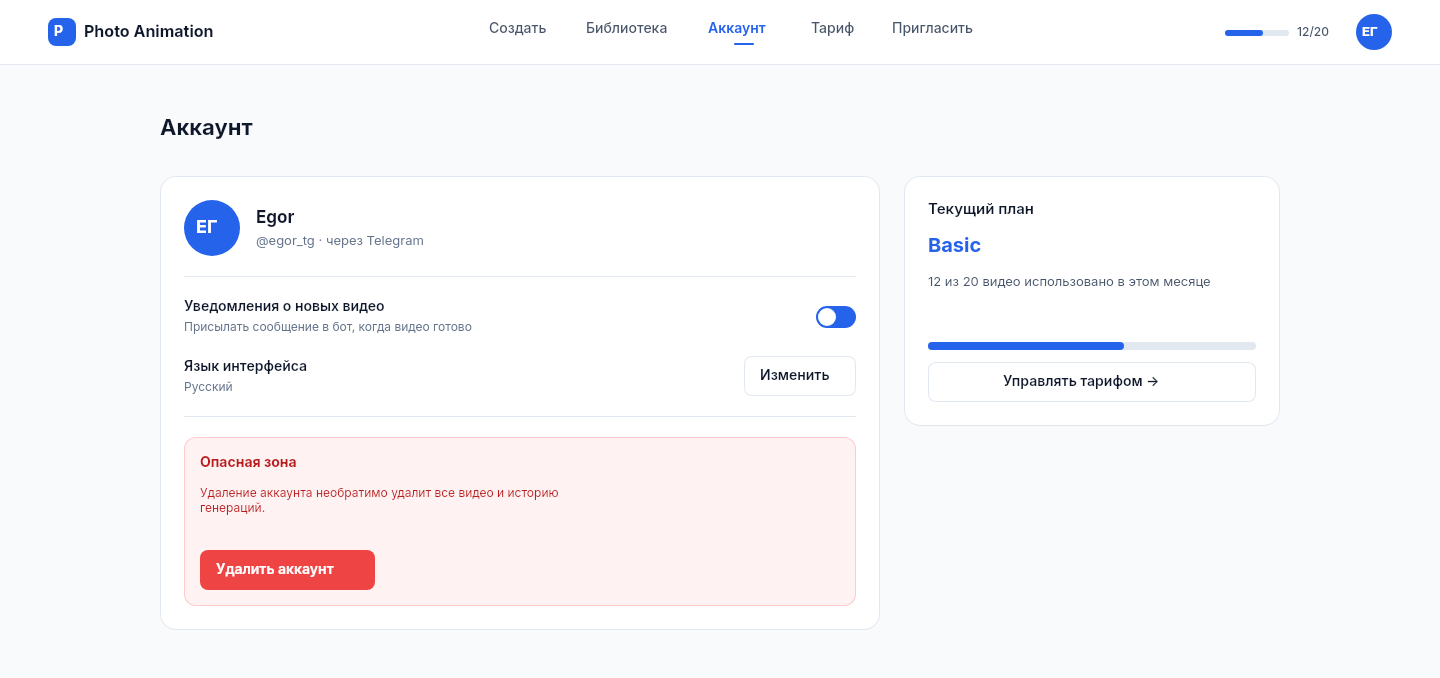Click the Basic plan name

(x=954, y=245)
